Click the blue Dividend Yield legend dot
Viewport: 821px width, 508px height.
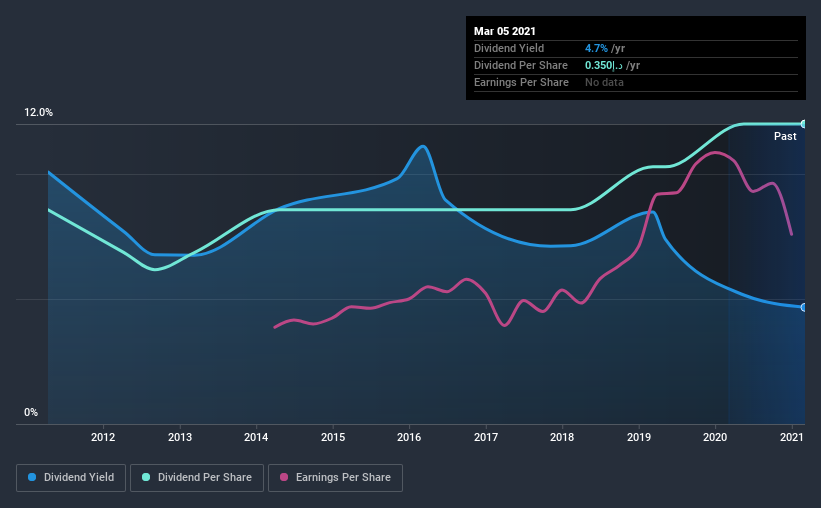[32, 477]
